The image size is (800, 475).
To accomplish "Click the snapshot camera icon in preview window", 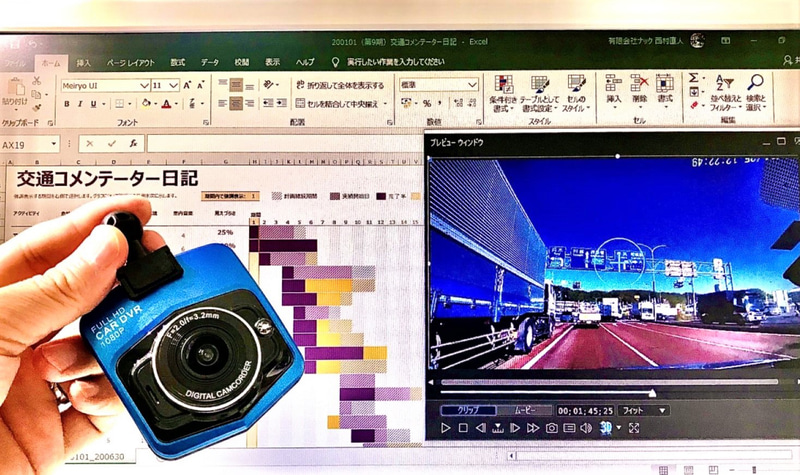I will point(552,428).
